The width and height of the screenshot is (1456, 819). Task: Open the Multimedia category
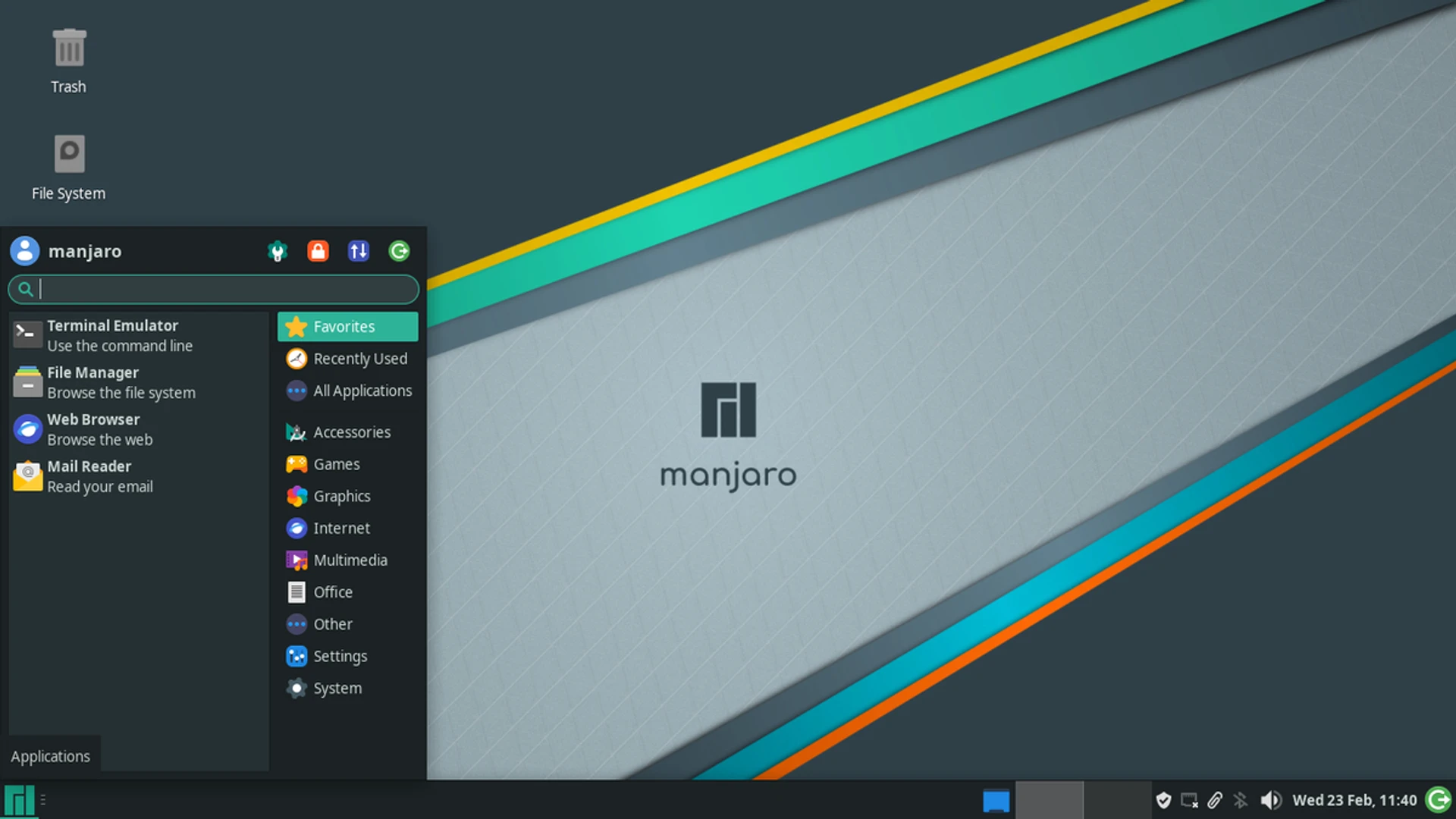pyautogui.click(x=348, y=560)
